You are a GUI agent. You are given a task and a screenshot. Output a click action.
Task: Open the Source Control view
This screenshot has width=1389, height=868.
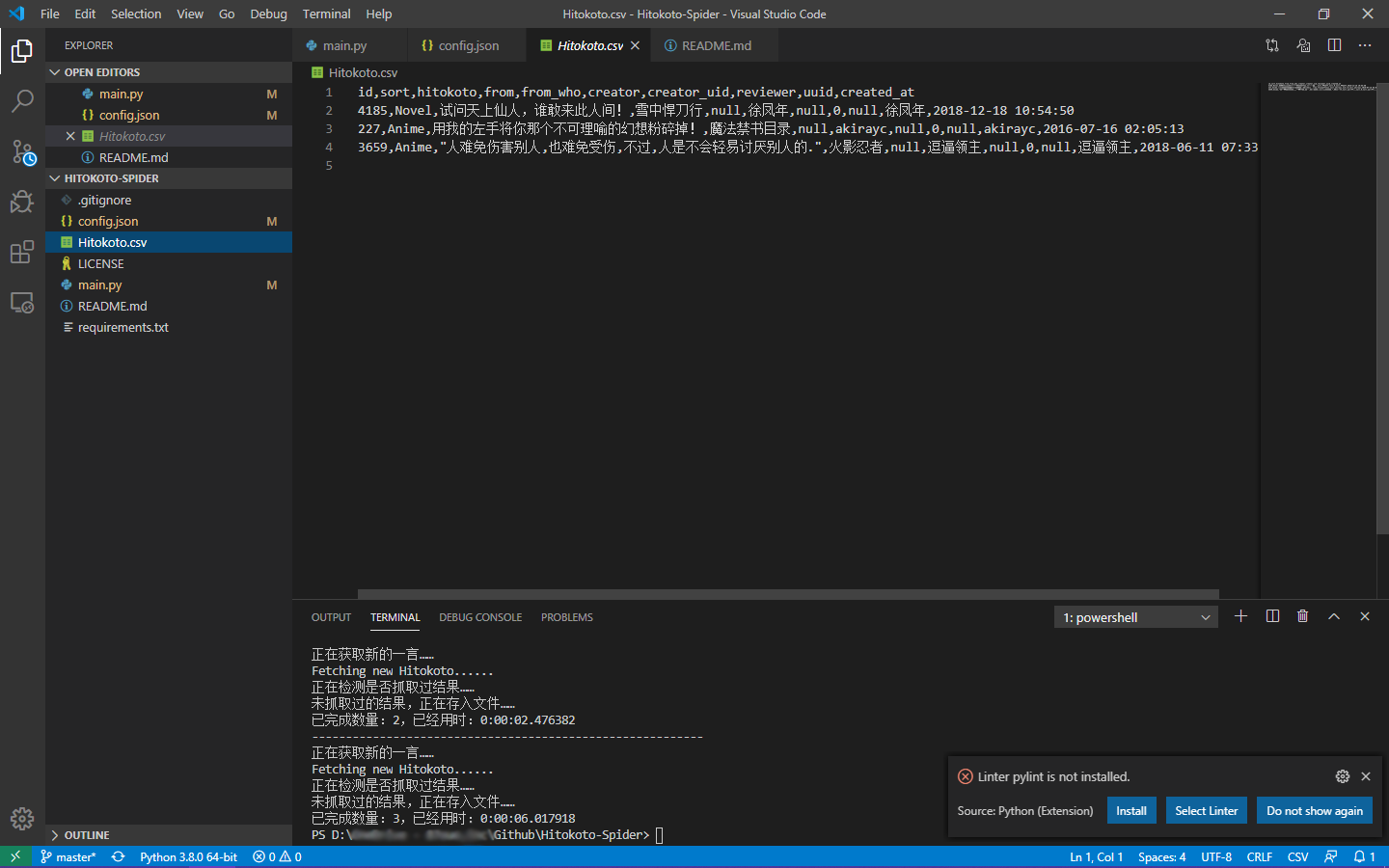pyautogui.click(x=22, y=152)
